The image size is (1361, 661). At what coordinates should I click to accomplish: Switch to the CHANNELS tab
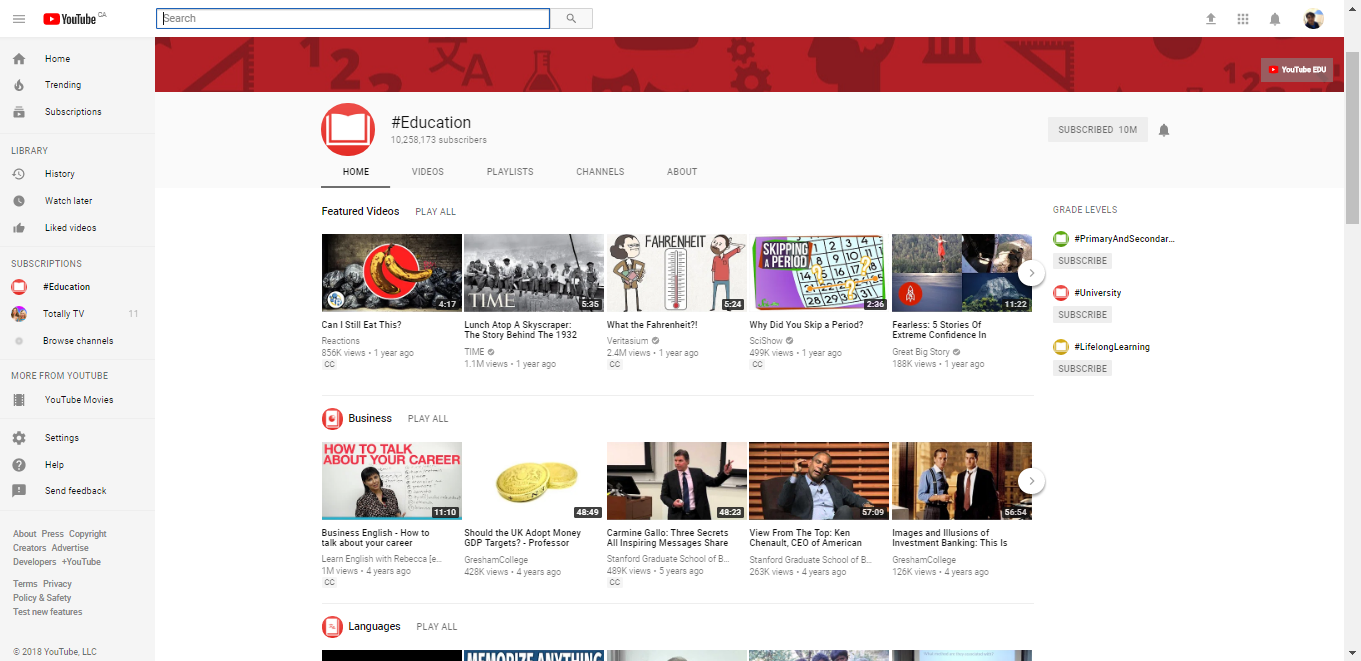pyautogui.click(x=600, y=172)
